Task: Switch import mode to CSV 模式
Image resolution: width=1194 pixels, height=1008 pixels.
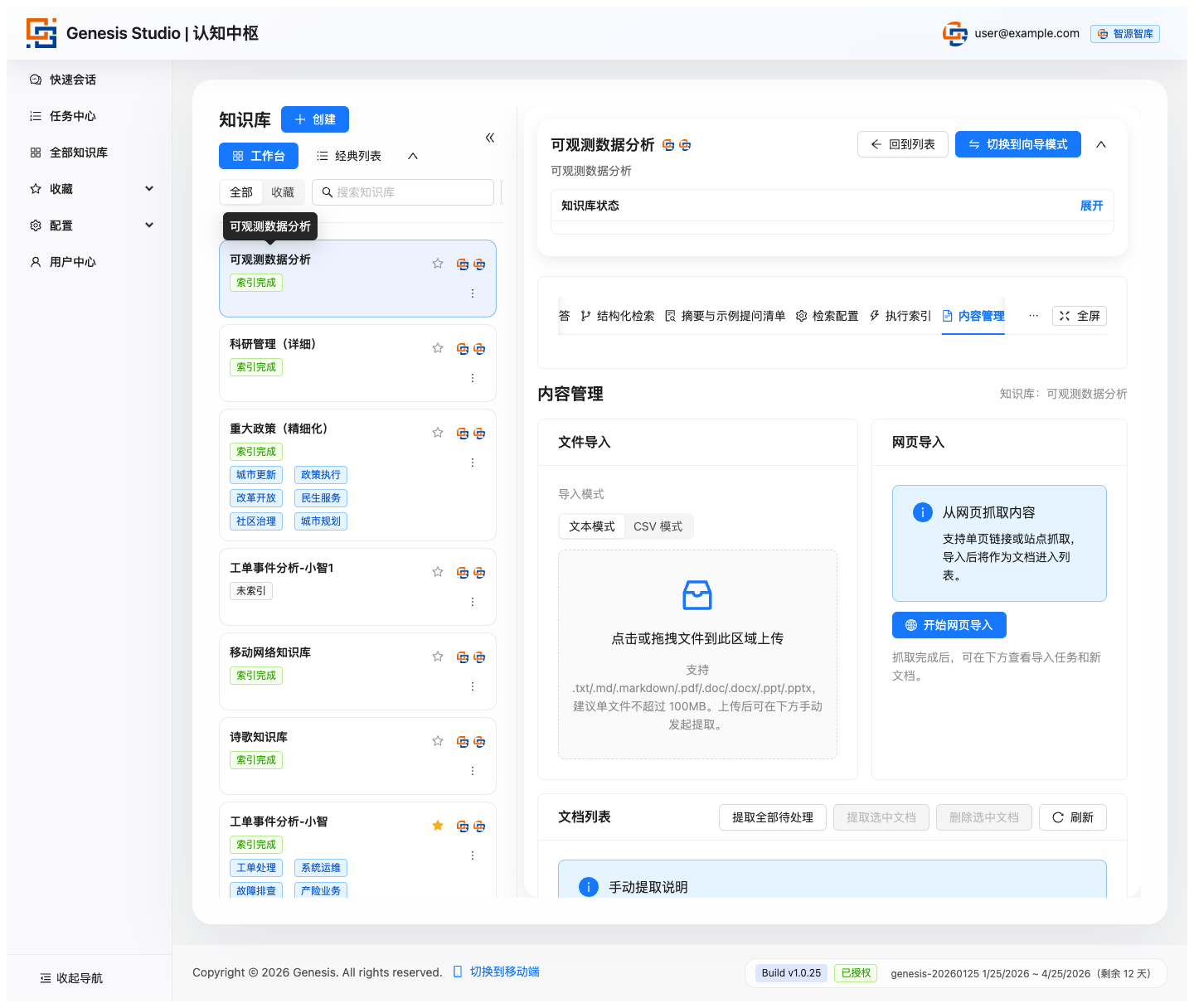Action: coord(658,526)
